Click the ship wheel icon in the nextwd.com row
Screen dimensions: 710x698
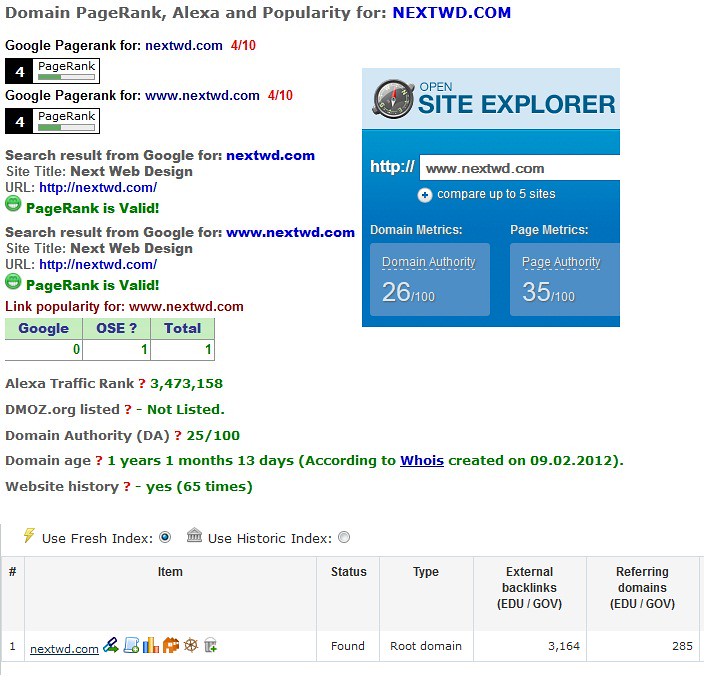coord(191,645)
